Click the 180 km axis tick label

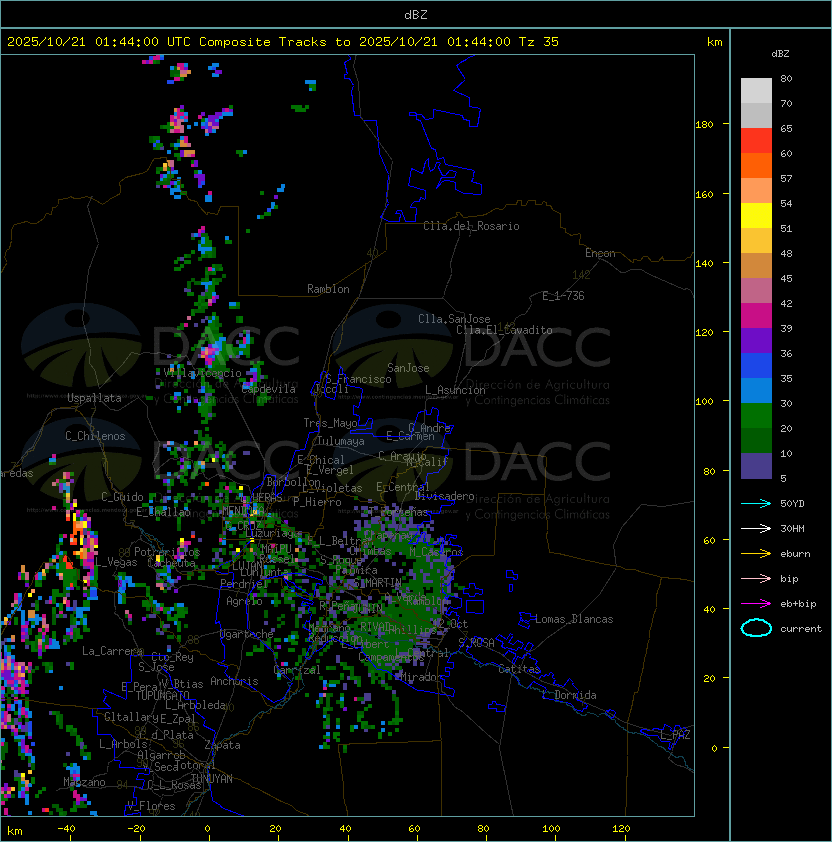[704, 125]
